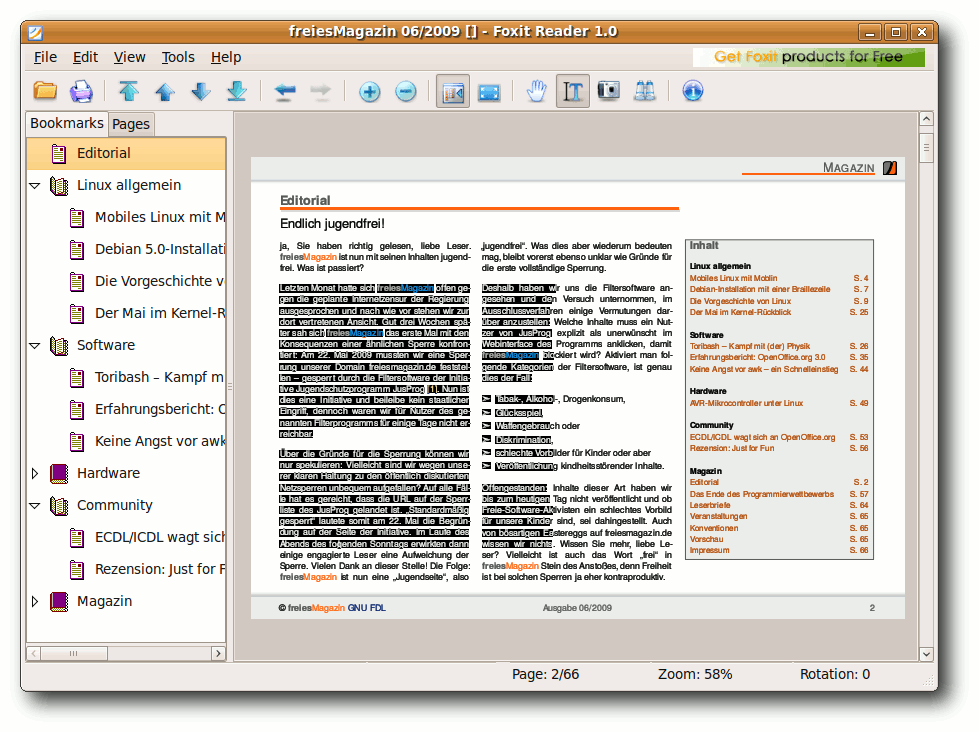The width and height of the screenshot is (979, 732).
Task: Select the Software bookmark
Action: pyautogui.click(x=106, y=345)
